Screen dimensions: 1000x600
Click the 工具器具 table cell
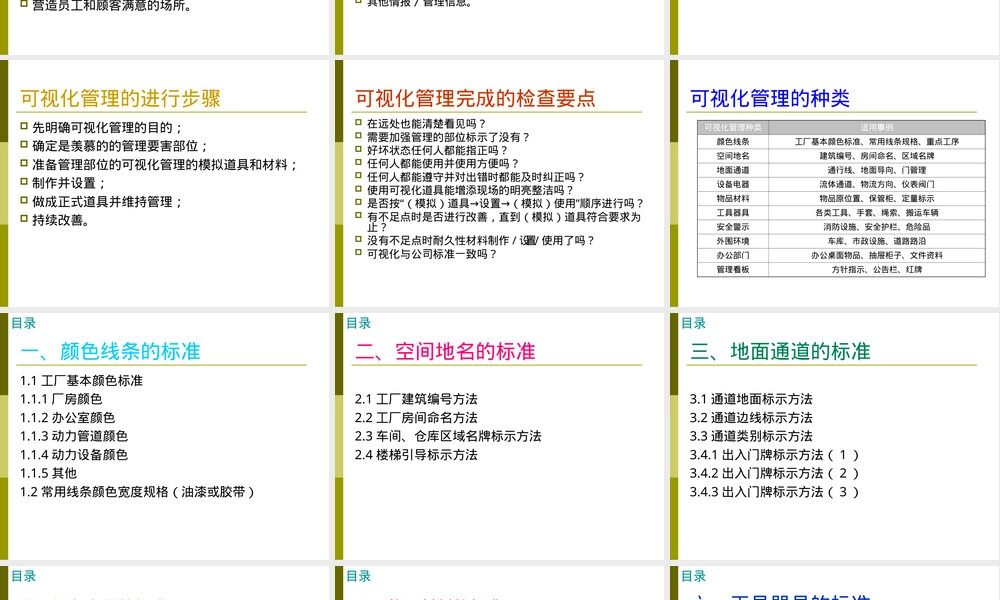click(733, 212)
